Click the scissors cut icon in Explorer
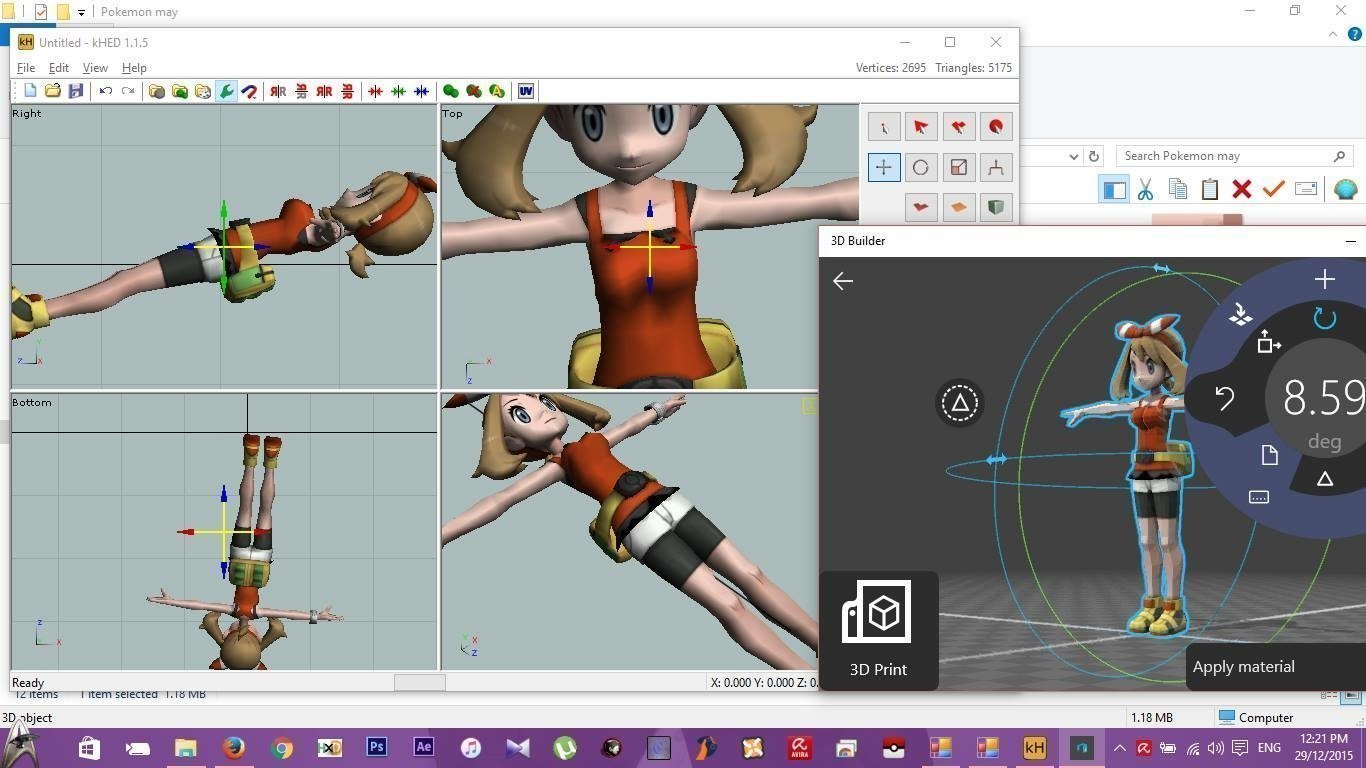The image size is (1366, 768). pyautogui.click(x=1146, y=188)
